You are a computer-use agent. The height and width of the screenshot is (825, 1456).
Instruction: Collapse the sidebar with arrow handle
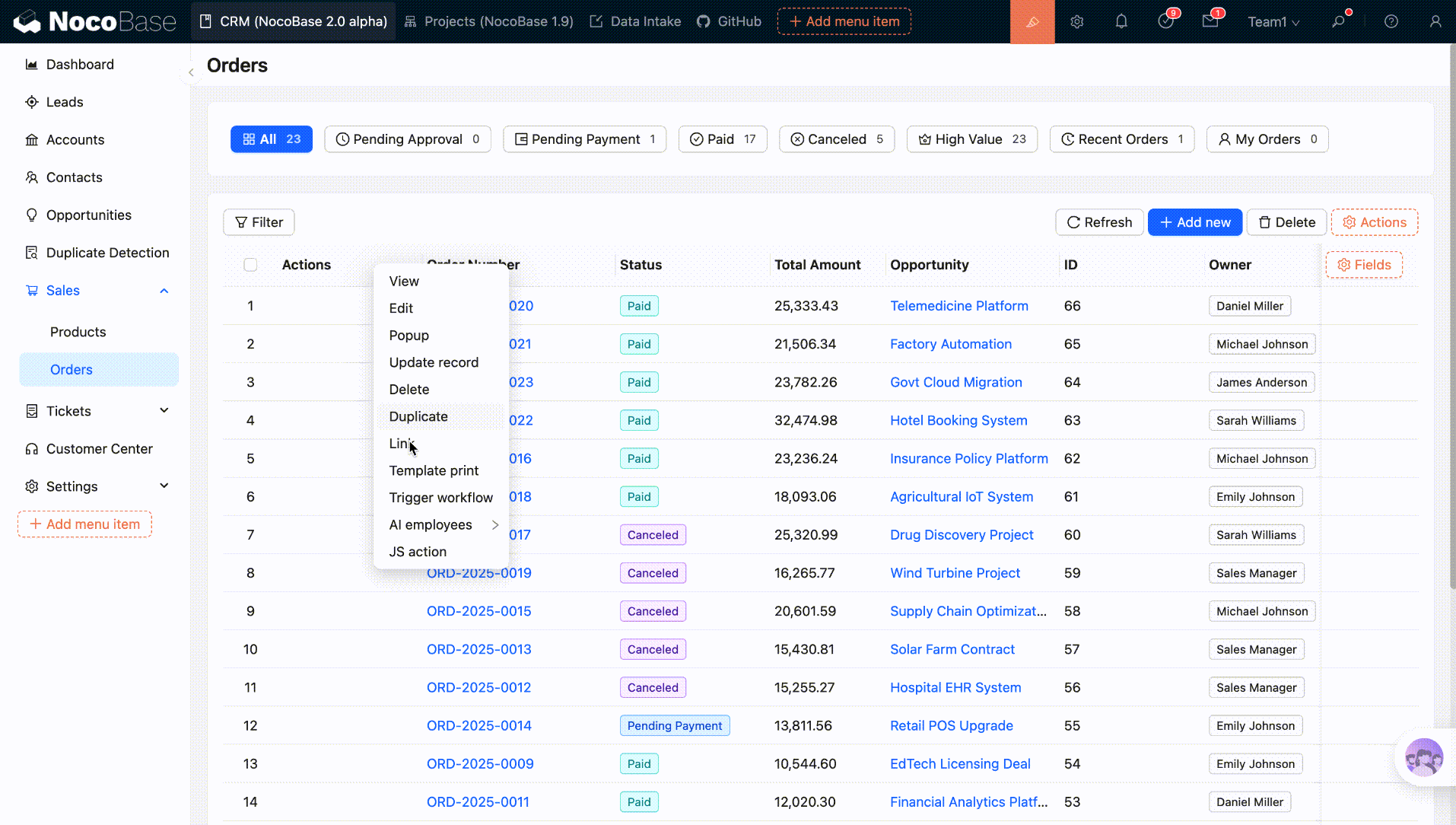[x=191, y=72]
